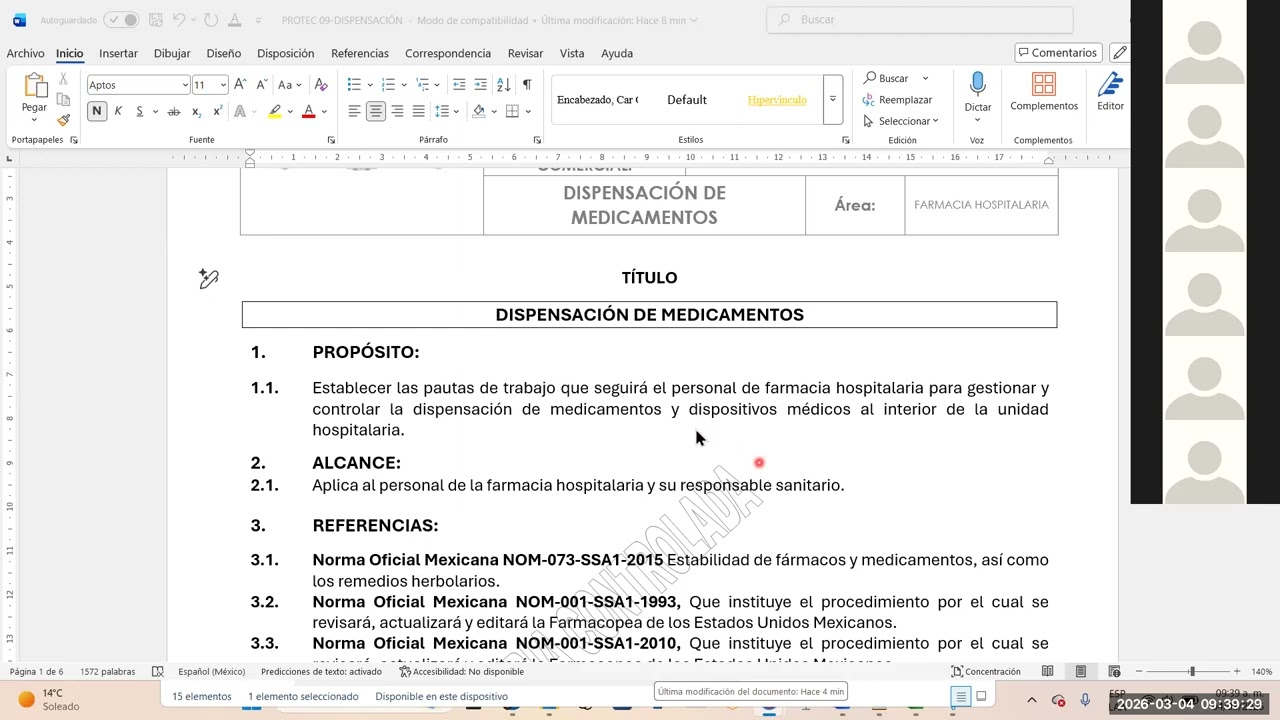Image resolution: width=1280 pixels, height=720 pixels.
Task: Click the Concentración focus mode button
Action: (986, 672)
